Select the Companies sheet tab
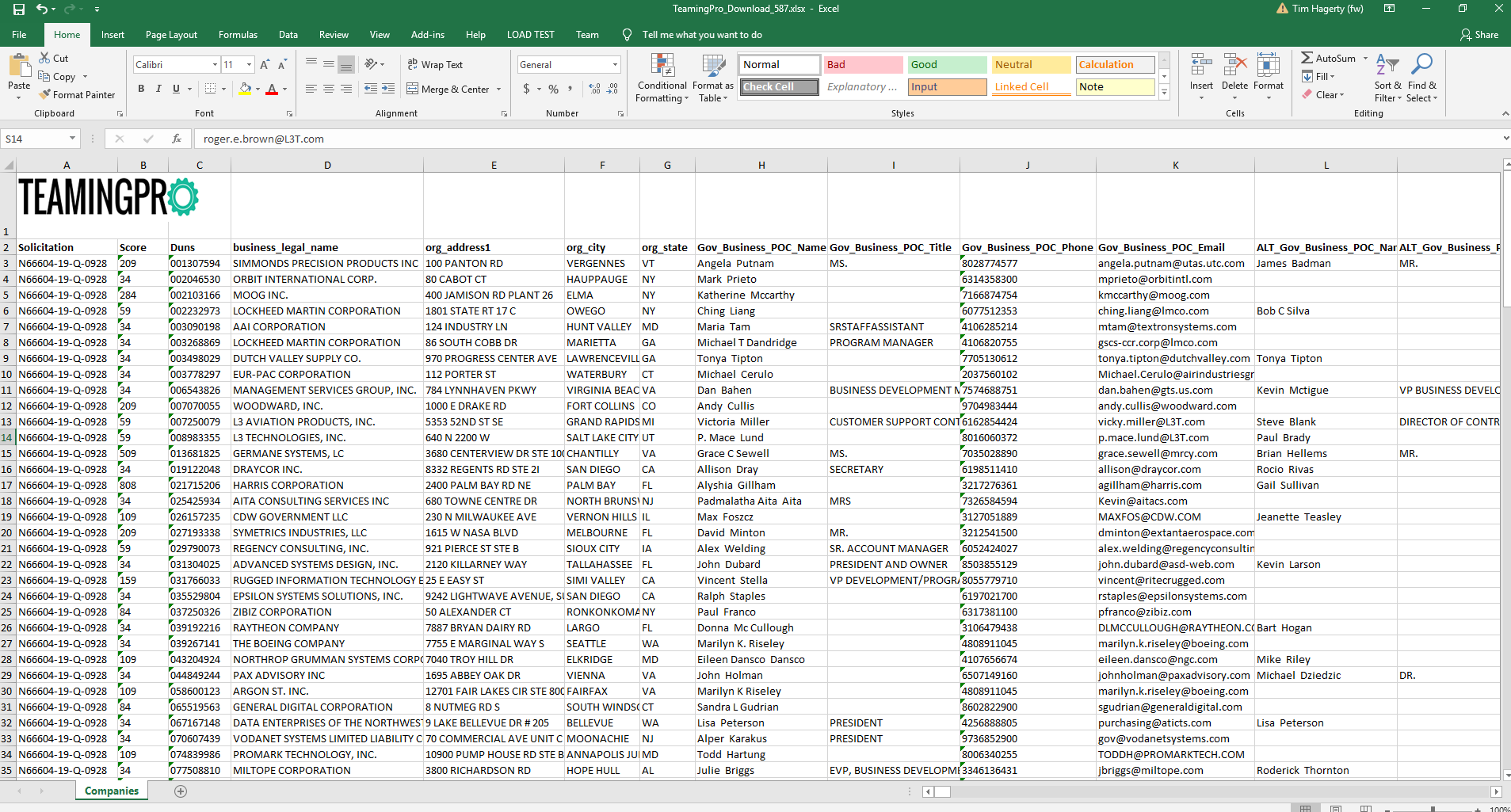This screenshot has height=812, width=1511. coord(112,791)
